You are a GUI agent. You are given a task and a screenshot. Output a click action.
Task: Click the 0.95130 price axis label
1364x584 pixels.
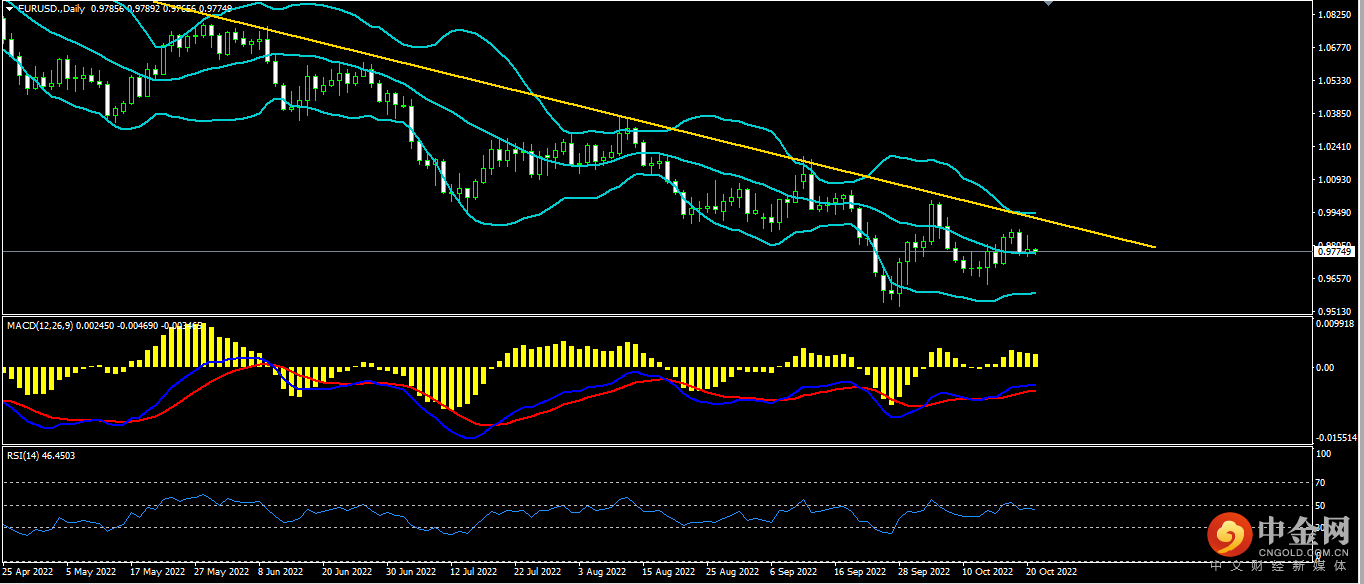1335,312
